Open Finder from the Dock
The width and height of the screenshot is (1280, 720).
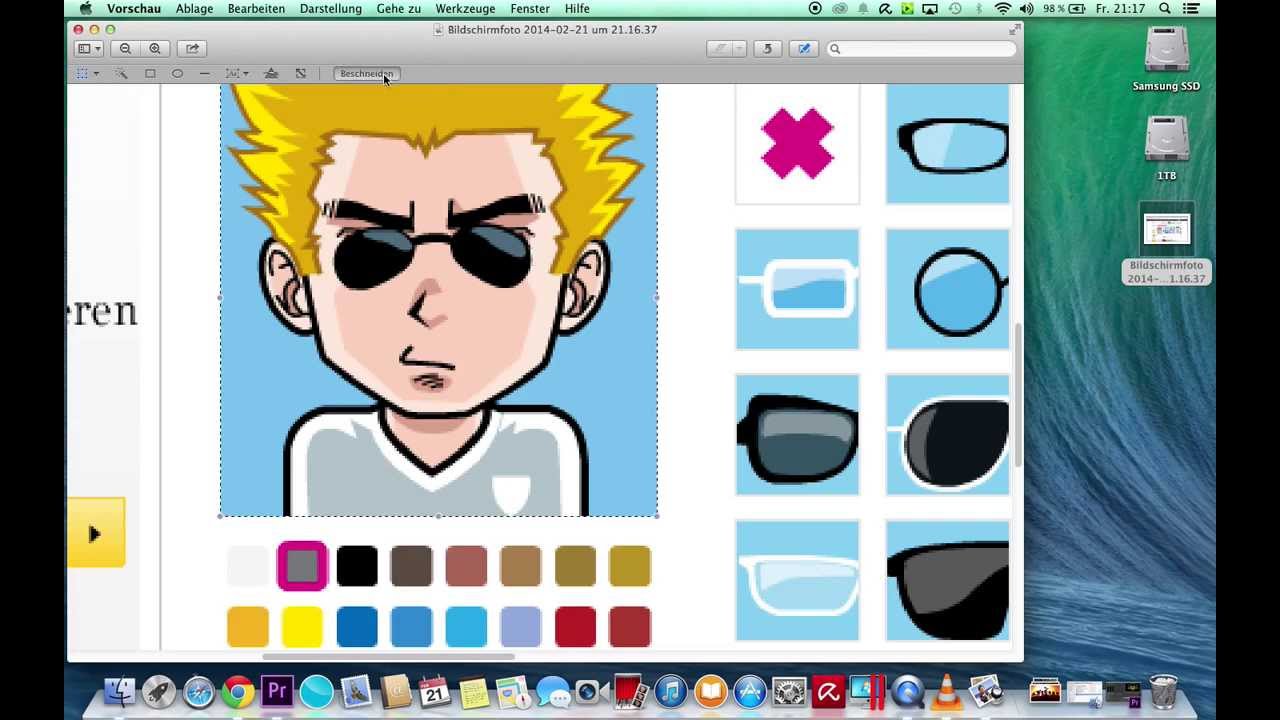[120, 692]
